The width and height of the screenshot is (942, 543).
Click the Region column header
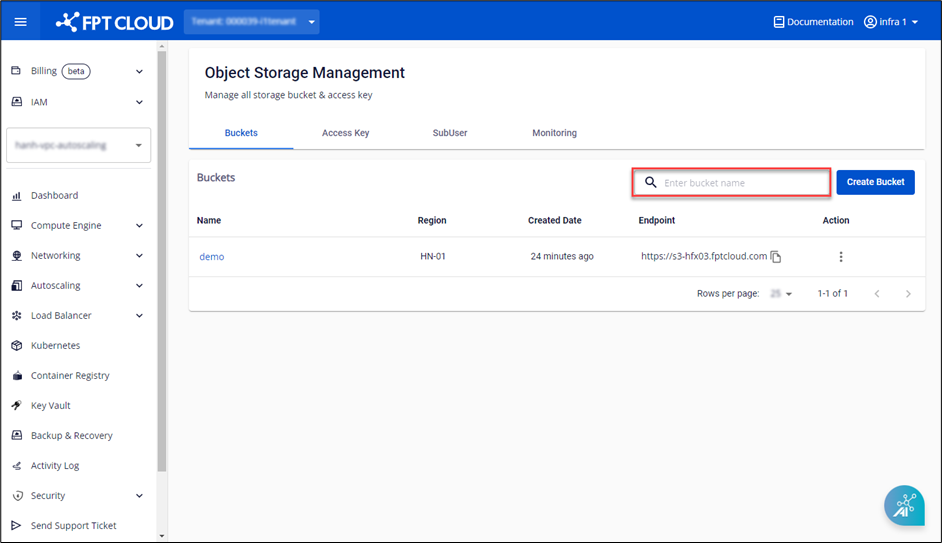coord(432,220)
